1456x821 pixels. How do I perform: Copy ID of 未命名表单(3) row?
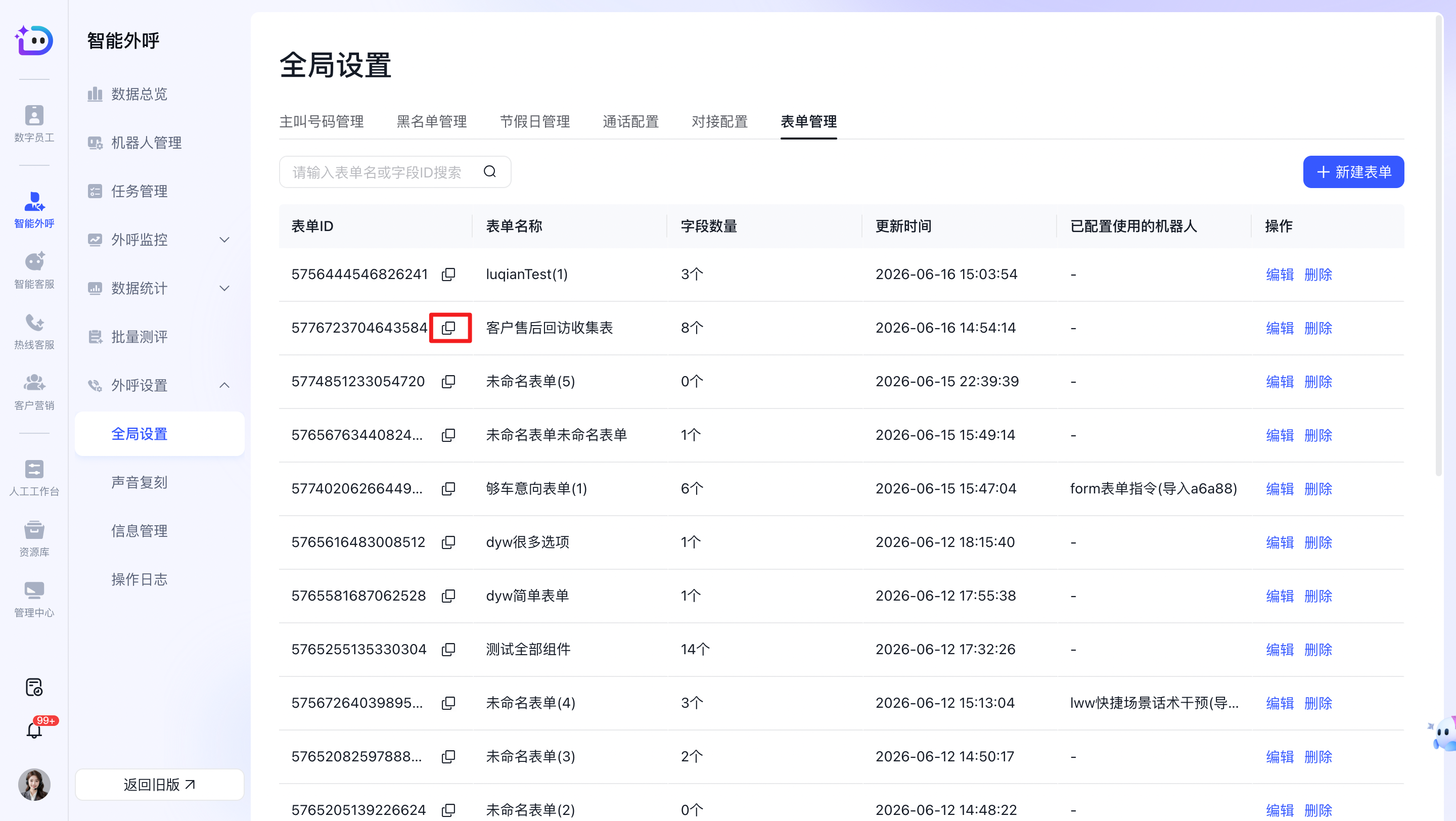click(x=448, y=757)
